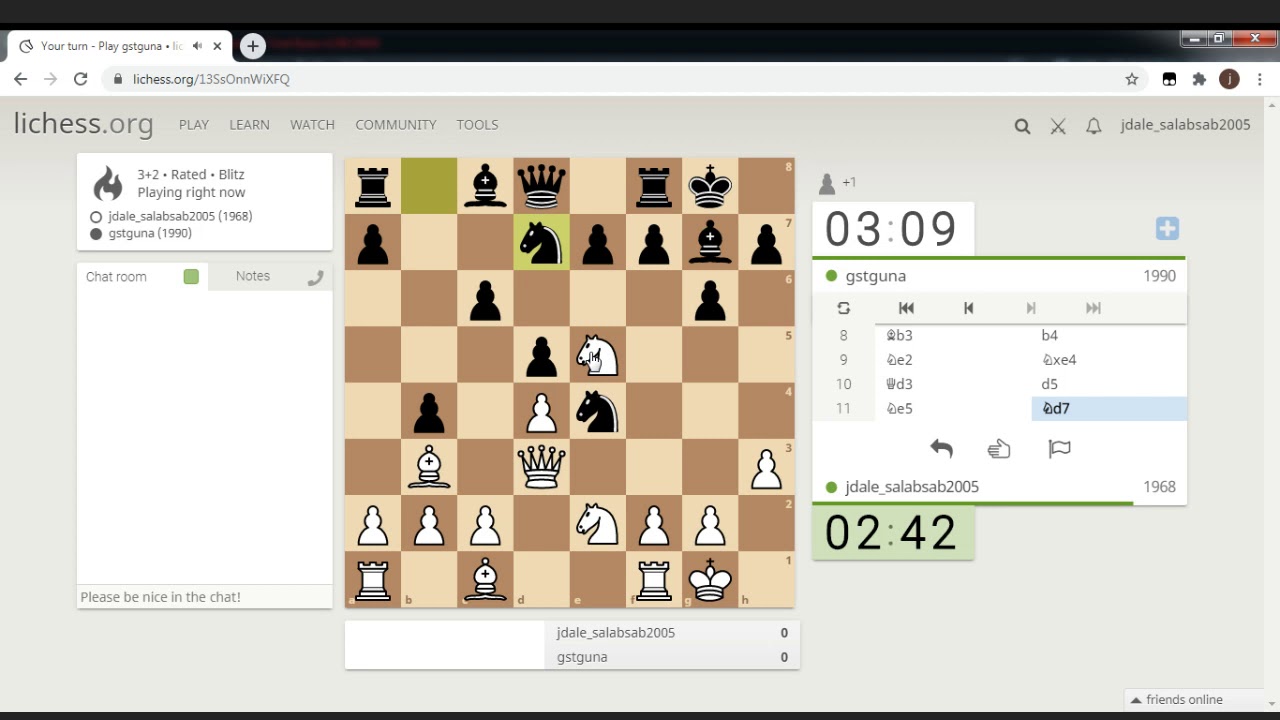
Task: Click the chat message input field
Action: 205,597
